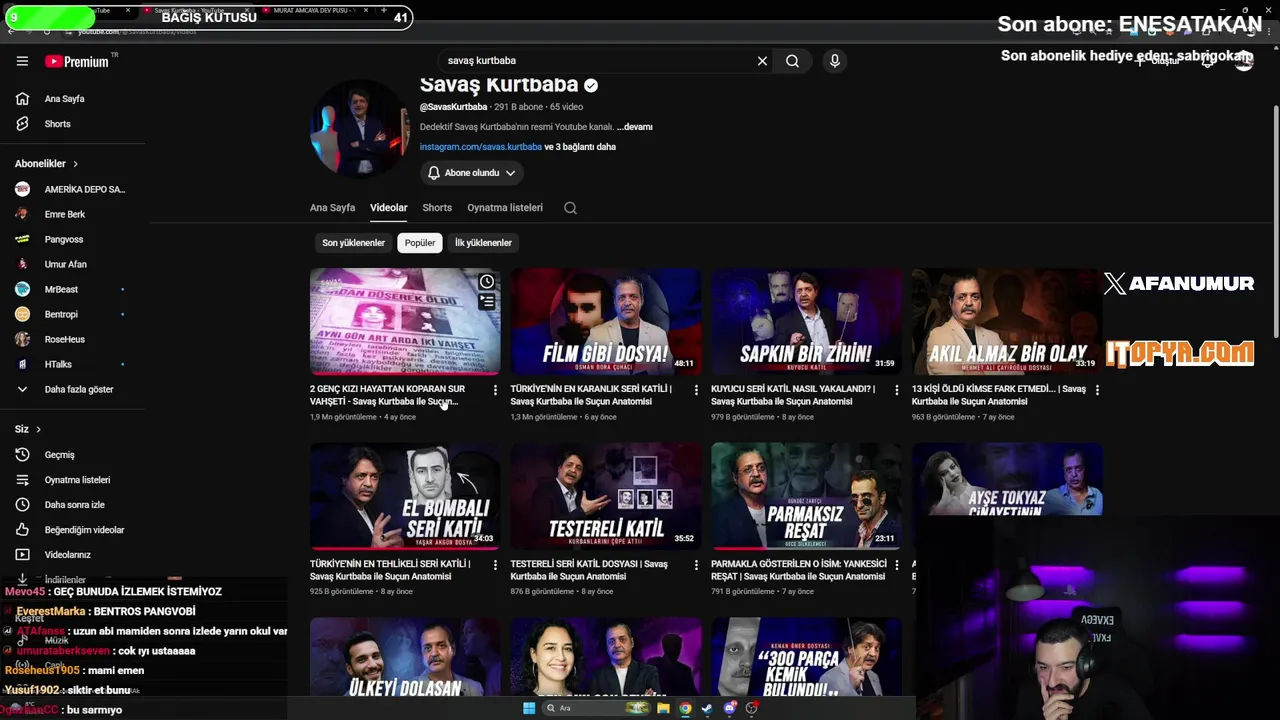
Task: Open File Explorer from taskbar
Action: pos(663,708)
